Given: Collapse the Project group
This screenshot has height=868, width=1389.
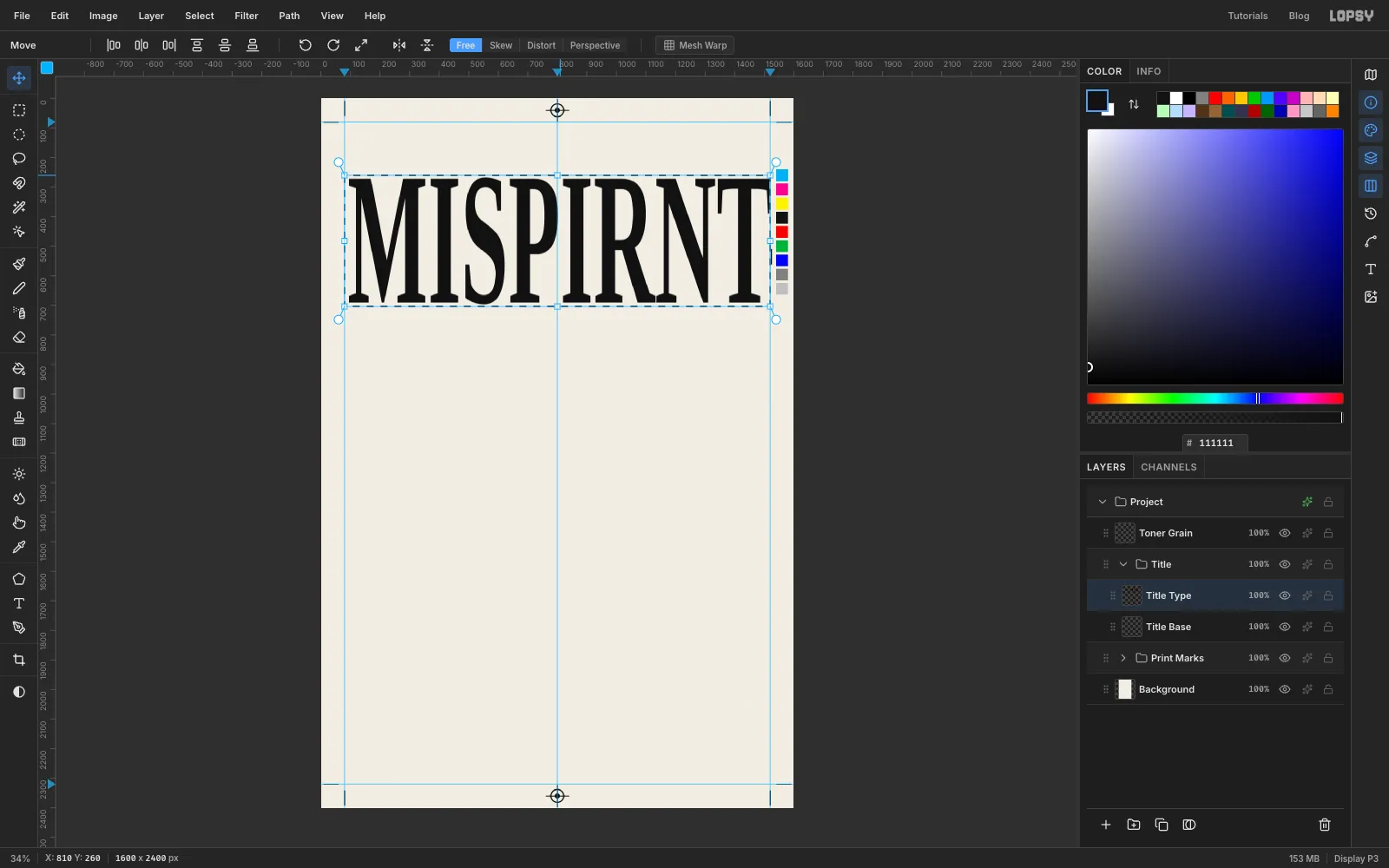Looking at the screenshot, I should (x=1103, y=502).
